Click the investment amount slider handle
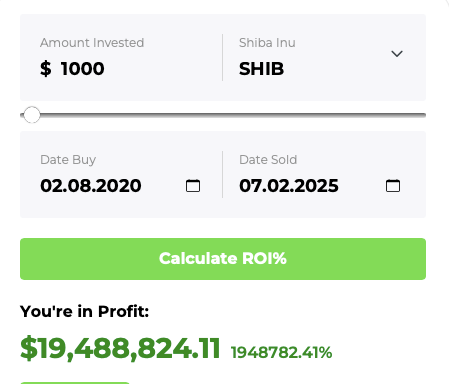 pyautogui.click(x=32, y=115)
